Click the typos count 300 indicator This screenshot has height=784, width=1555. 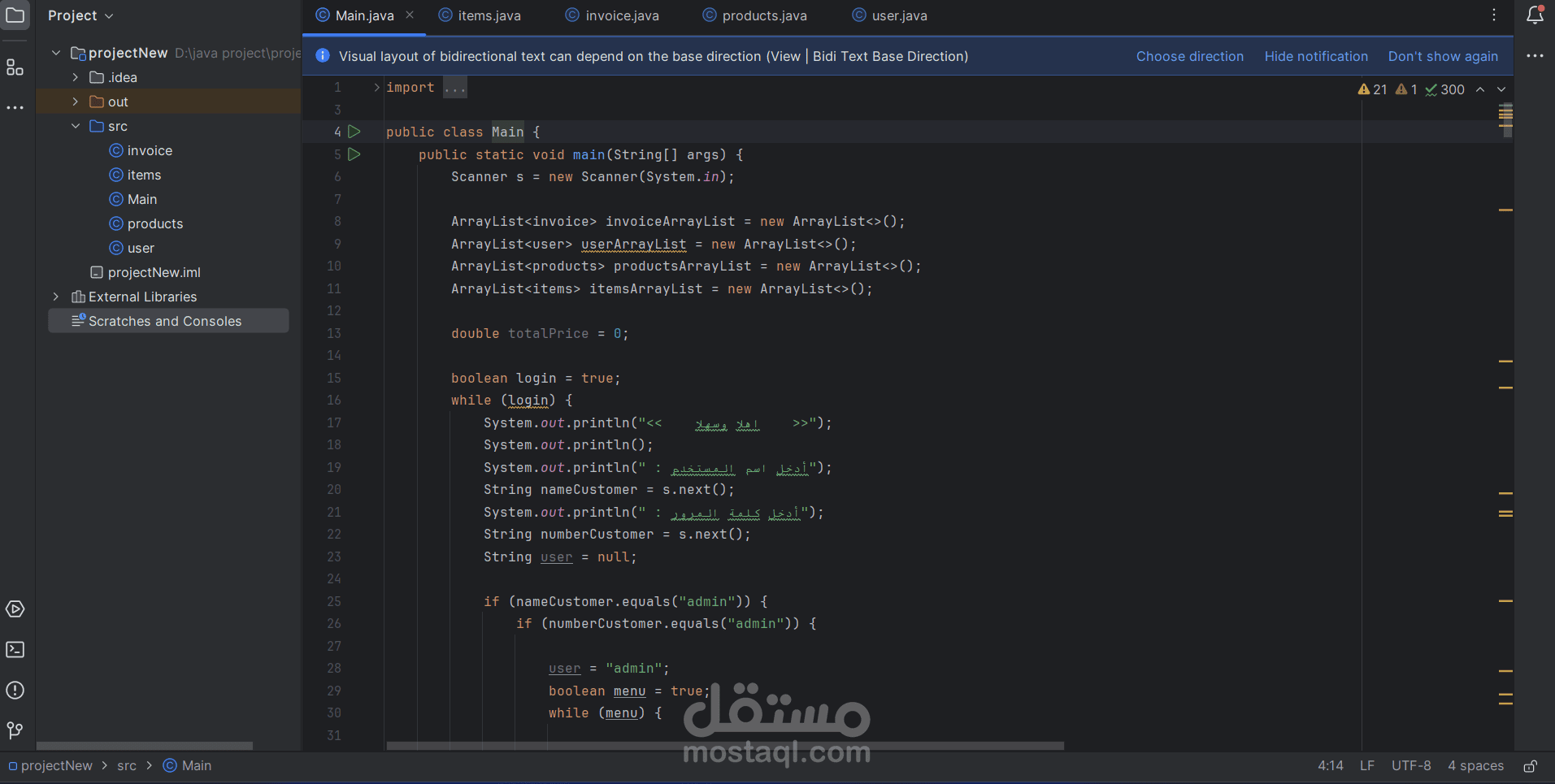point(1444,89)
